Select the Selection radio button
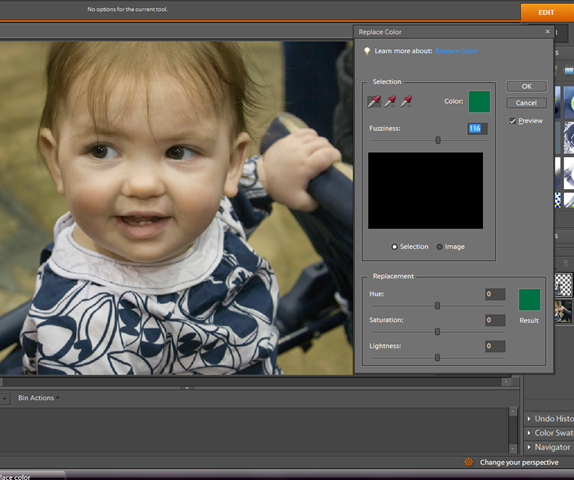The width and height of the screenshot is (574, 480). click(x=394, y=247)
